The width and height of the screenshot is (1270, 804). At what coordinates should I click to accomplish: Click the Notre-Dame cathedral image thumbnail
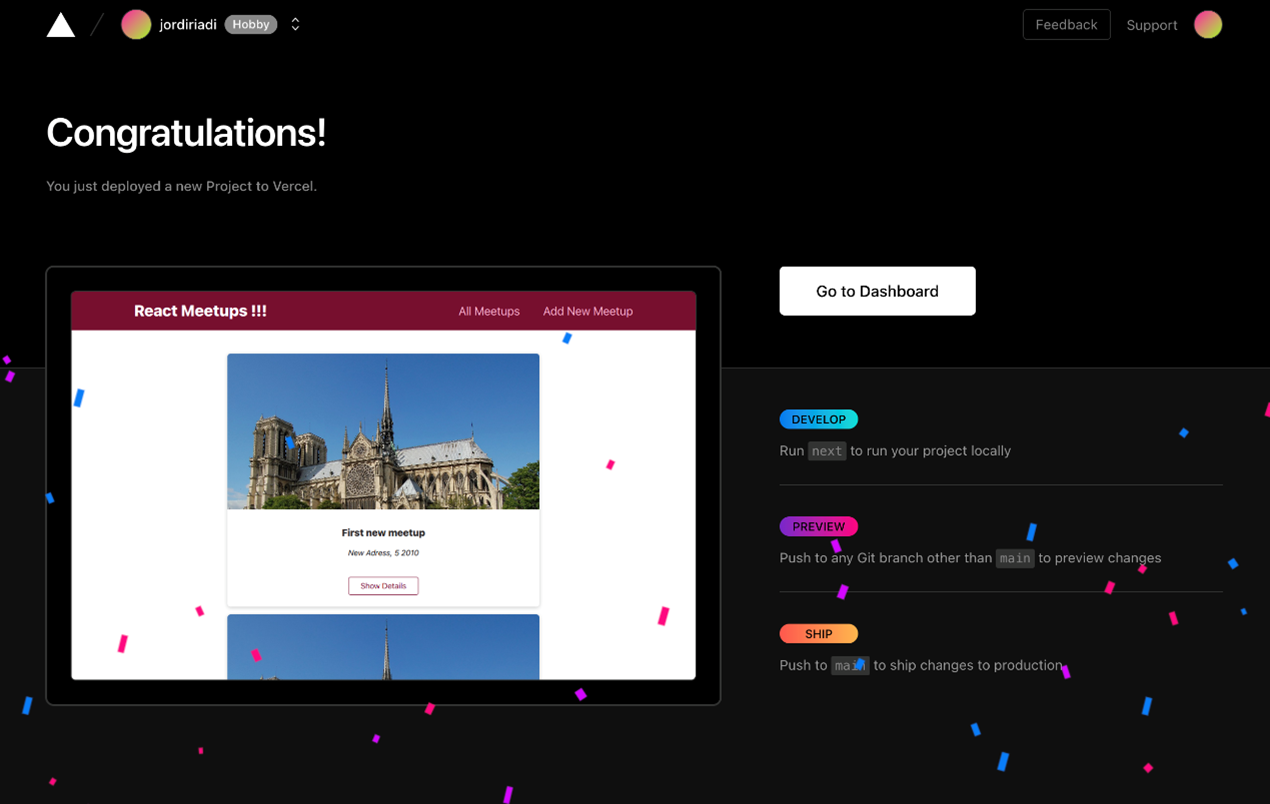[x=383, y=431]
